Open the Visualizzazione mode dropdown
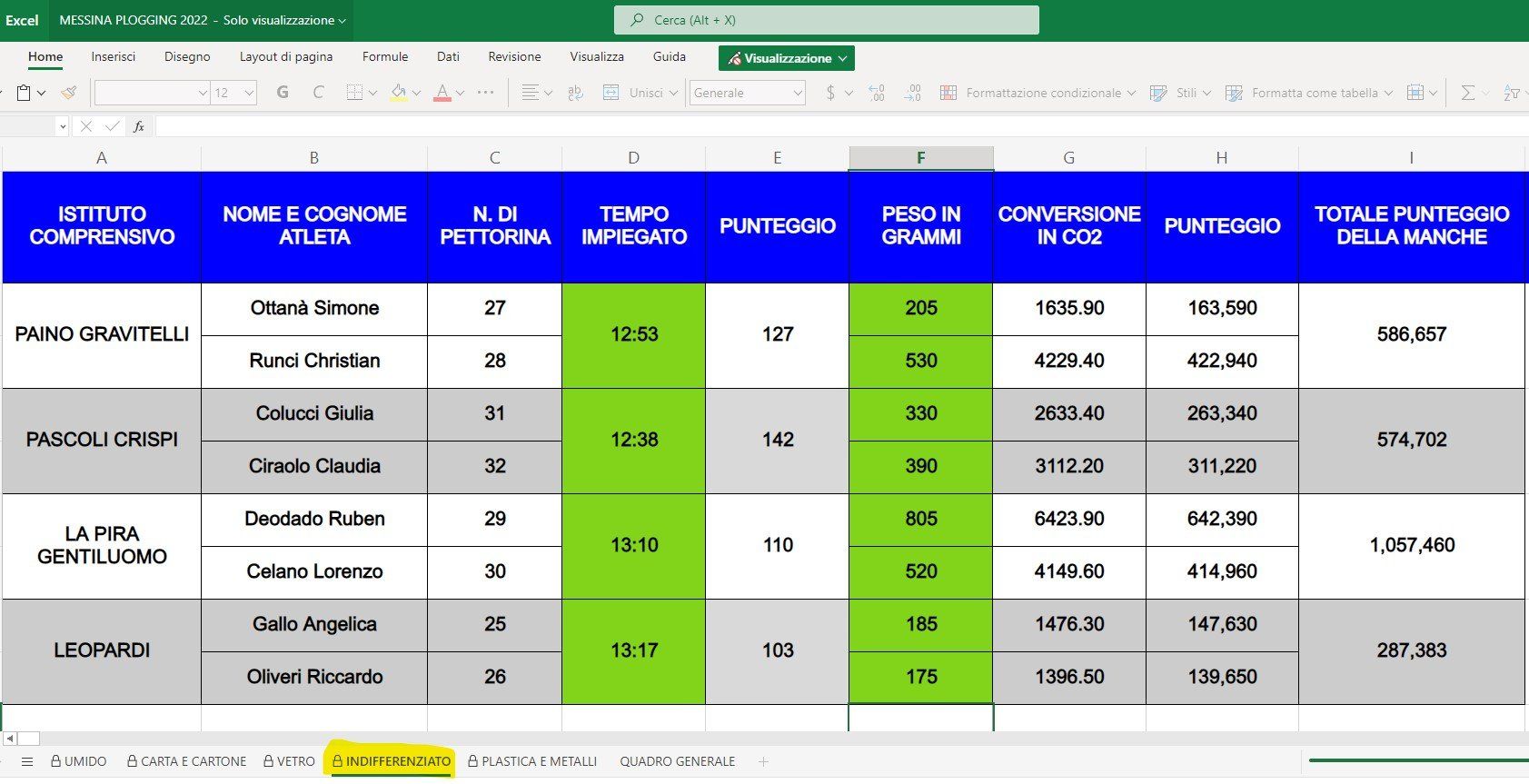The width and height of the screenshot is (1529, 784). coord(787,58)
